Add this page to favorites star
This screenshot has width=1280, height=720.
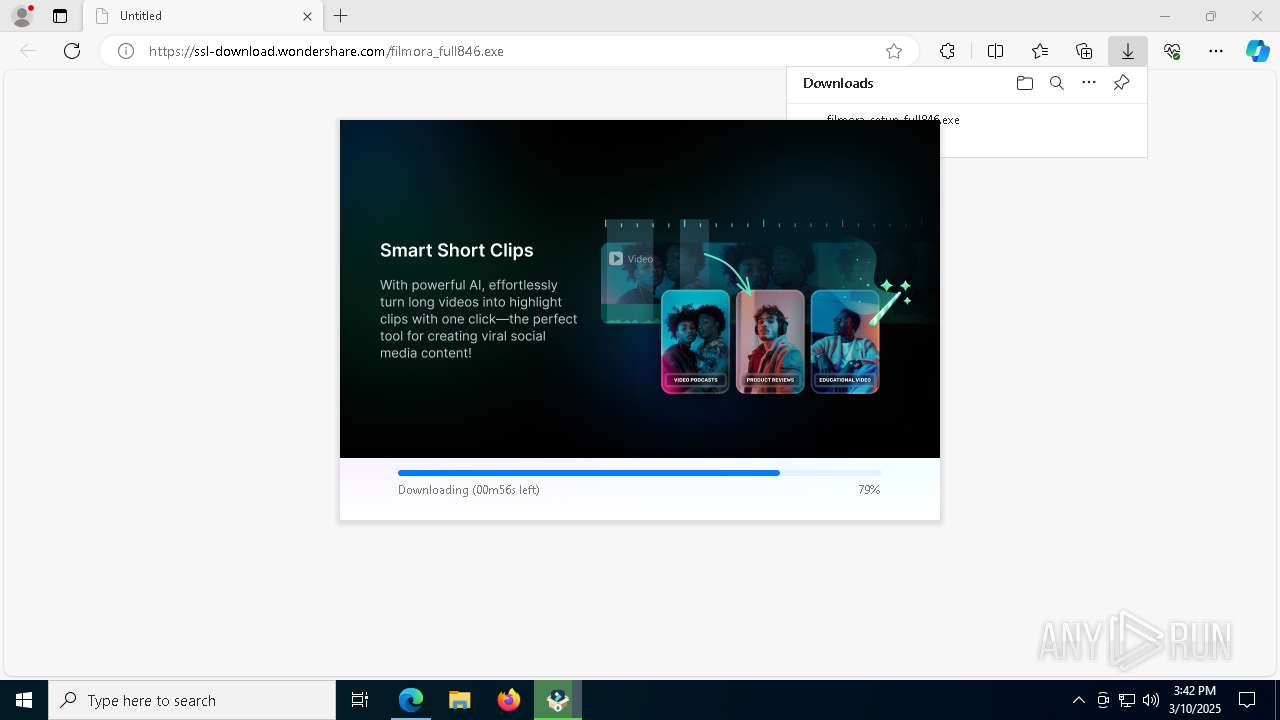pyautogui.click(x=894, y=51)
